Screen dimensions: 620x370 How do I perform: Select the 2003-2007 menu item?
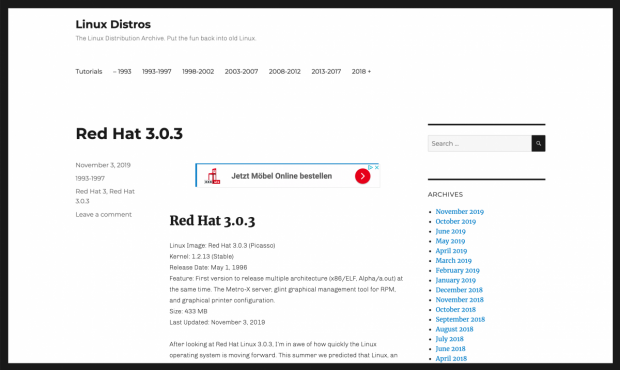coord(241,72)
